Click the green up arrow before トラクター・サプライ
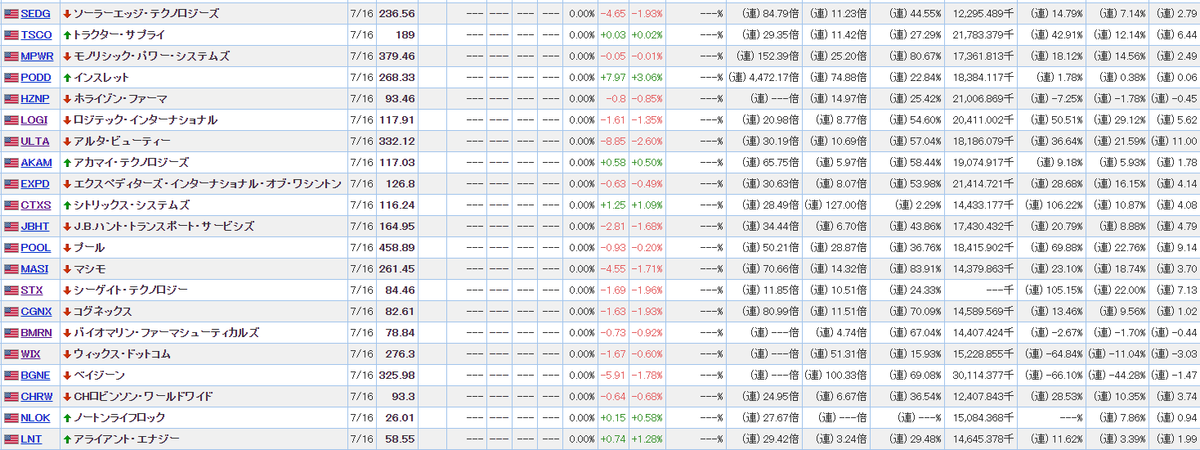The image size is (1200, 450). (66, 34)
